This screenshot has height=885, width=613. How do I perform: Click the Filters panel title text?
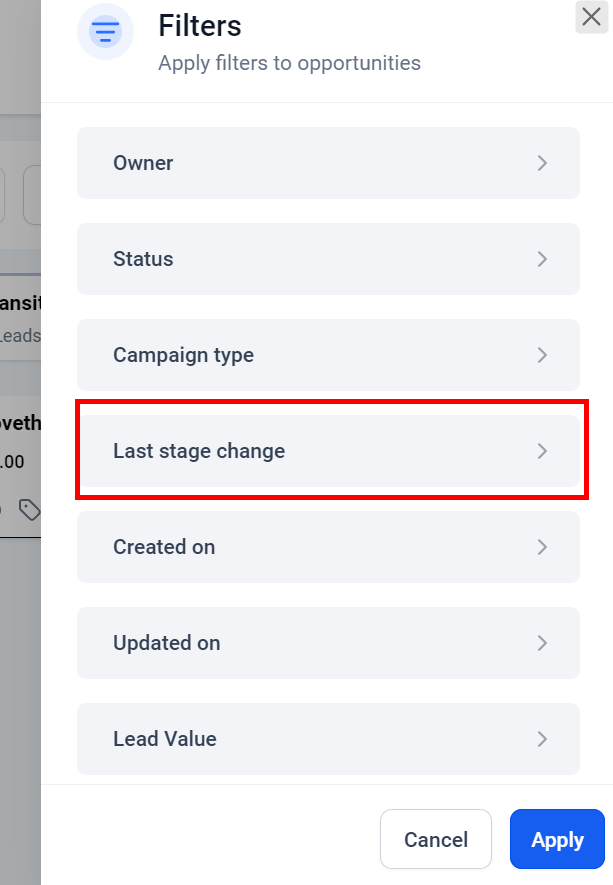[x=200, y=26]
